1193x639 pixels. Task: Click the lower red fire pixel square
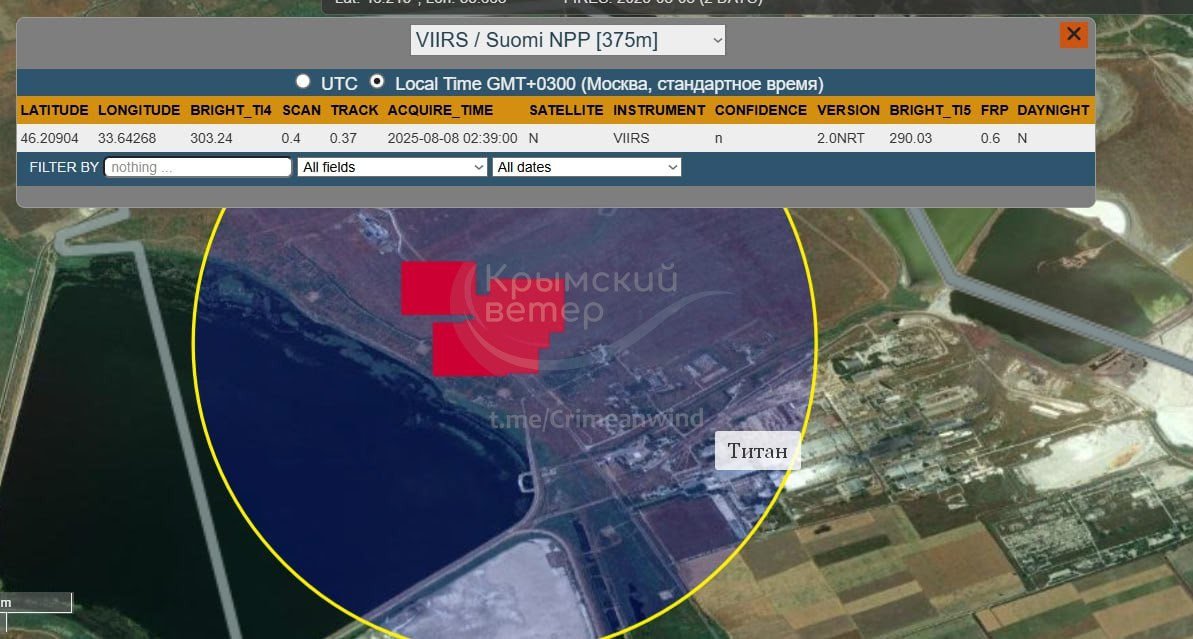(x=470, y=350)
